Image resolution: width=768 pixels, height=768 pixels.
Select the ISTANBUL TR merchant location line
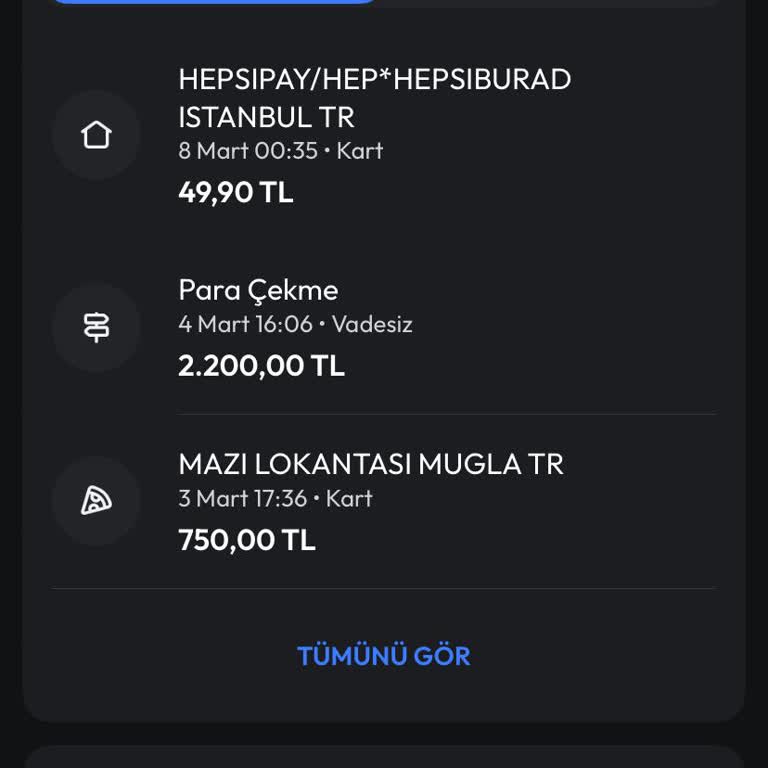point(266,117)
